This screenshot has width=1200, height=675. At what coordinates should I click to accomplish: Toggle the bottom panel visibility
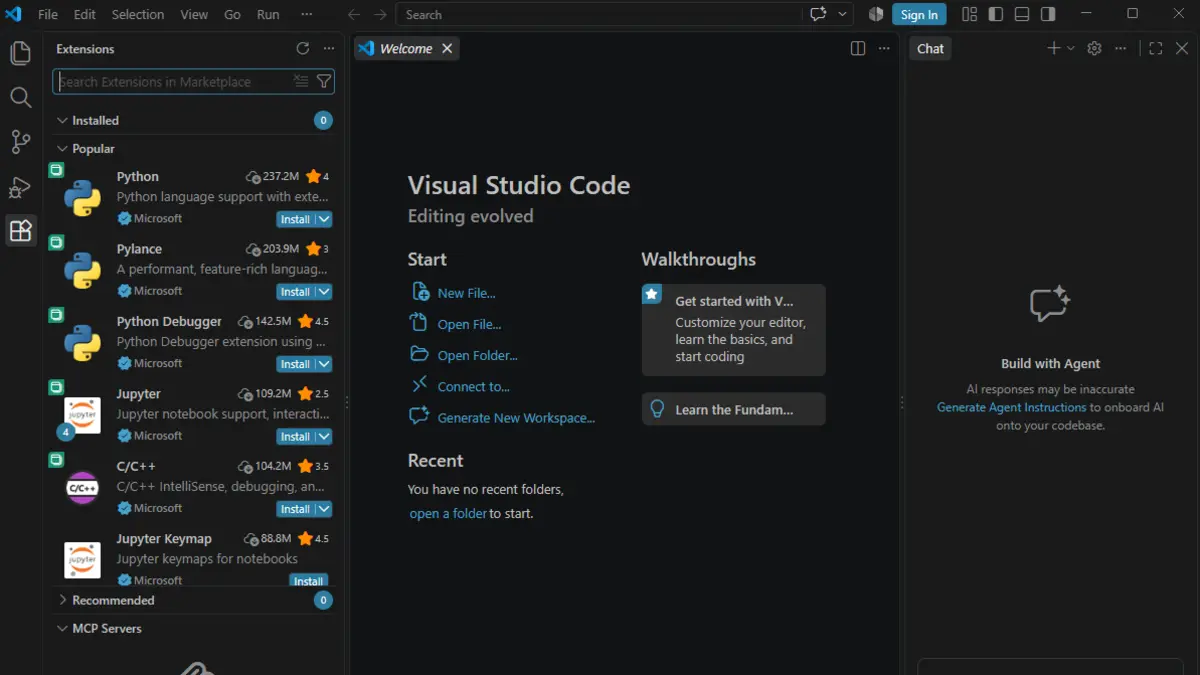(x=1022, y=14)
